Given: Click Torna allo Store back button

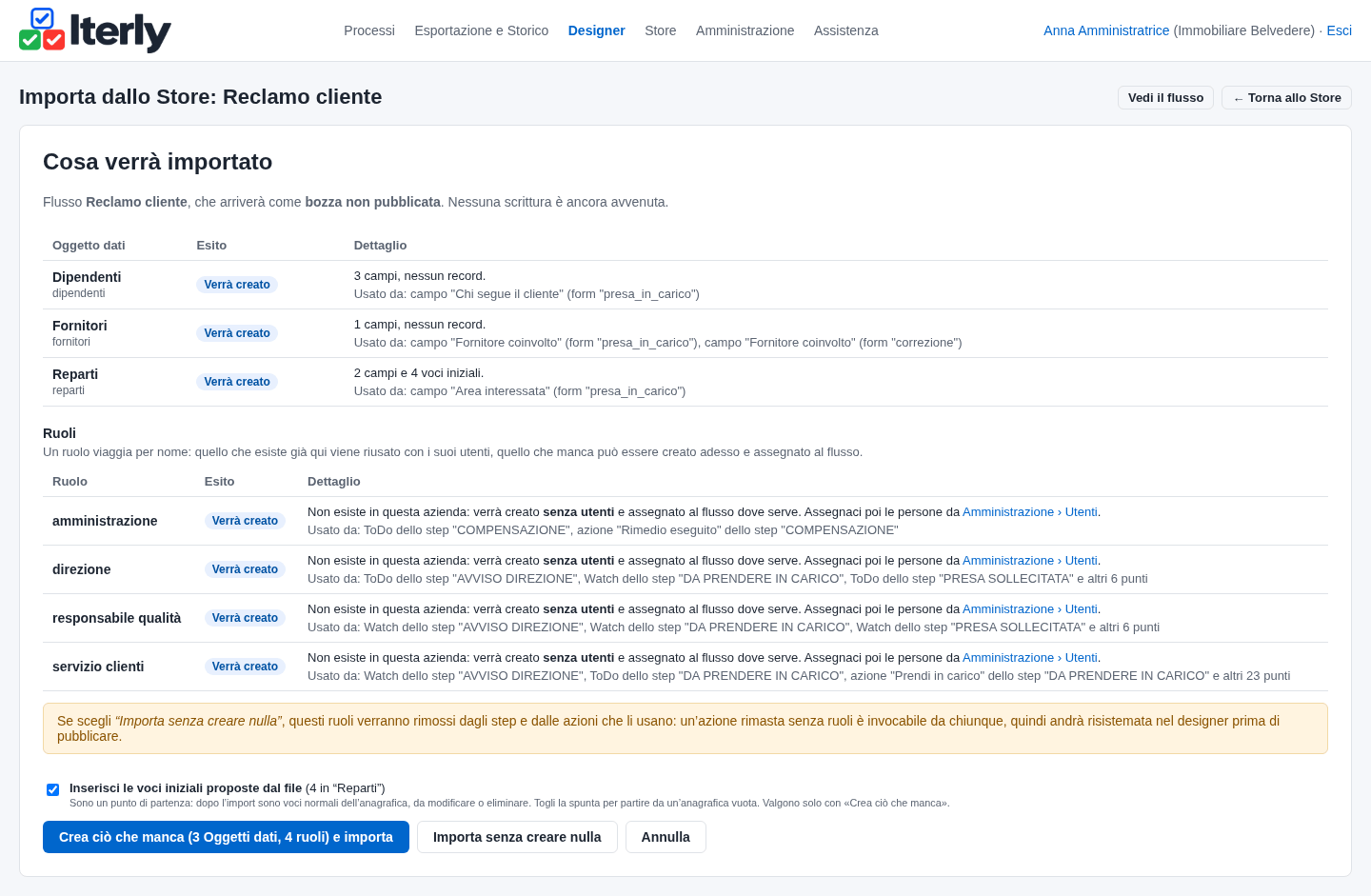Looking at the screenshot, I should 1286,98.
